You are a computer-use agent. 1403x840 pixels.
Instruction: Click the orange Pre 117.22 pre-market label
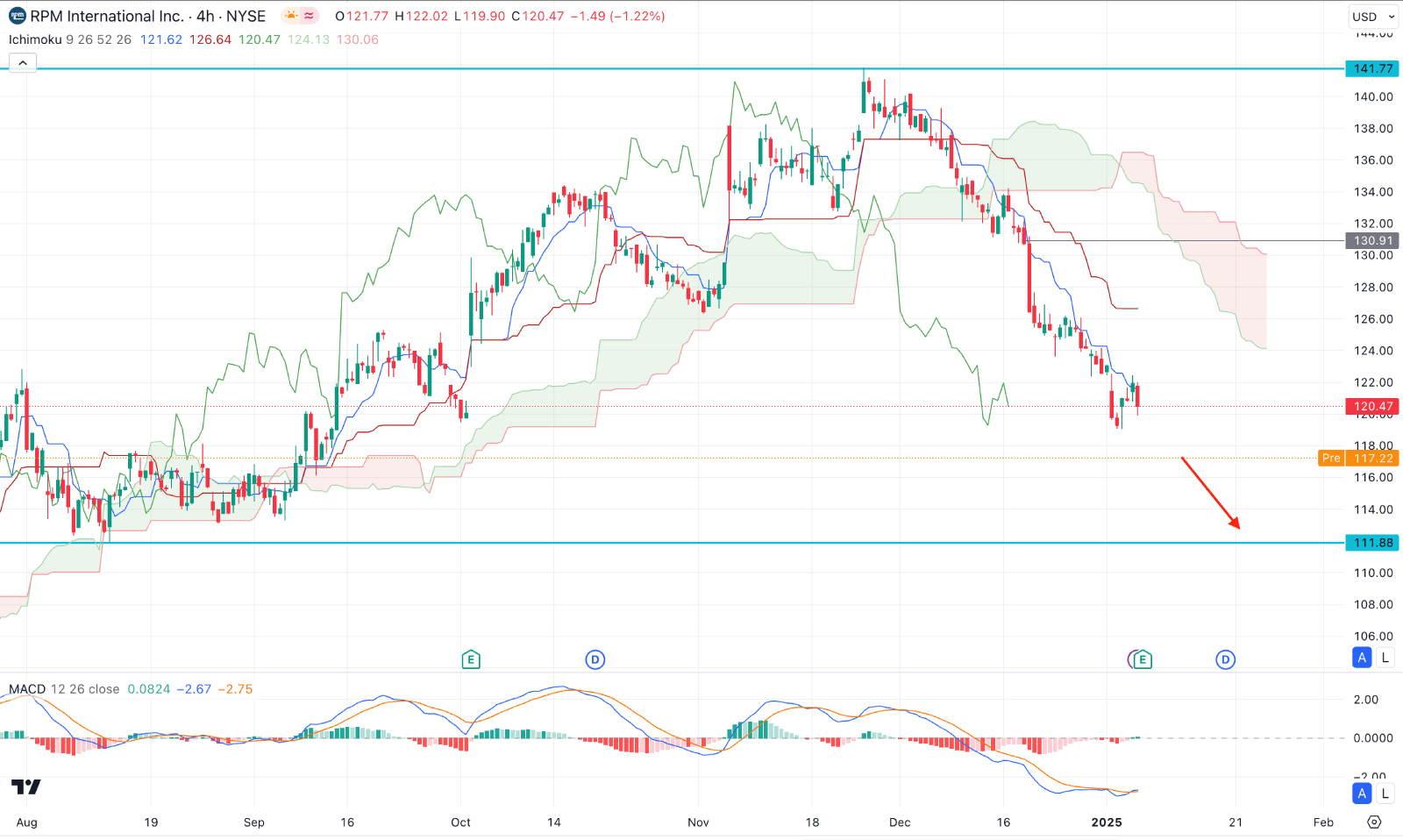[1358, 458]
